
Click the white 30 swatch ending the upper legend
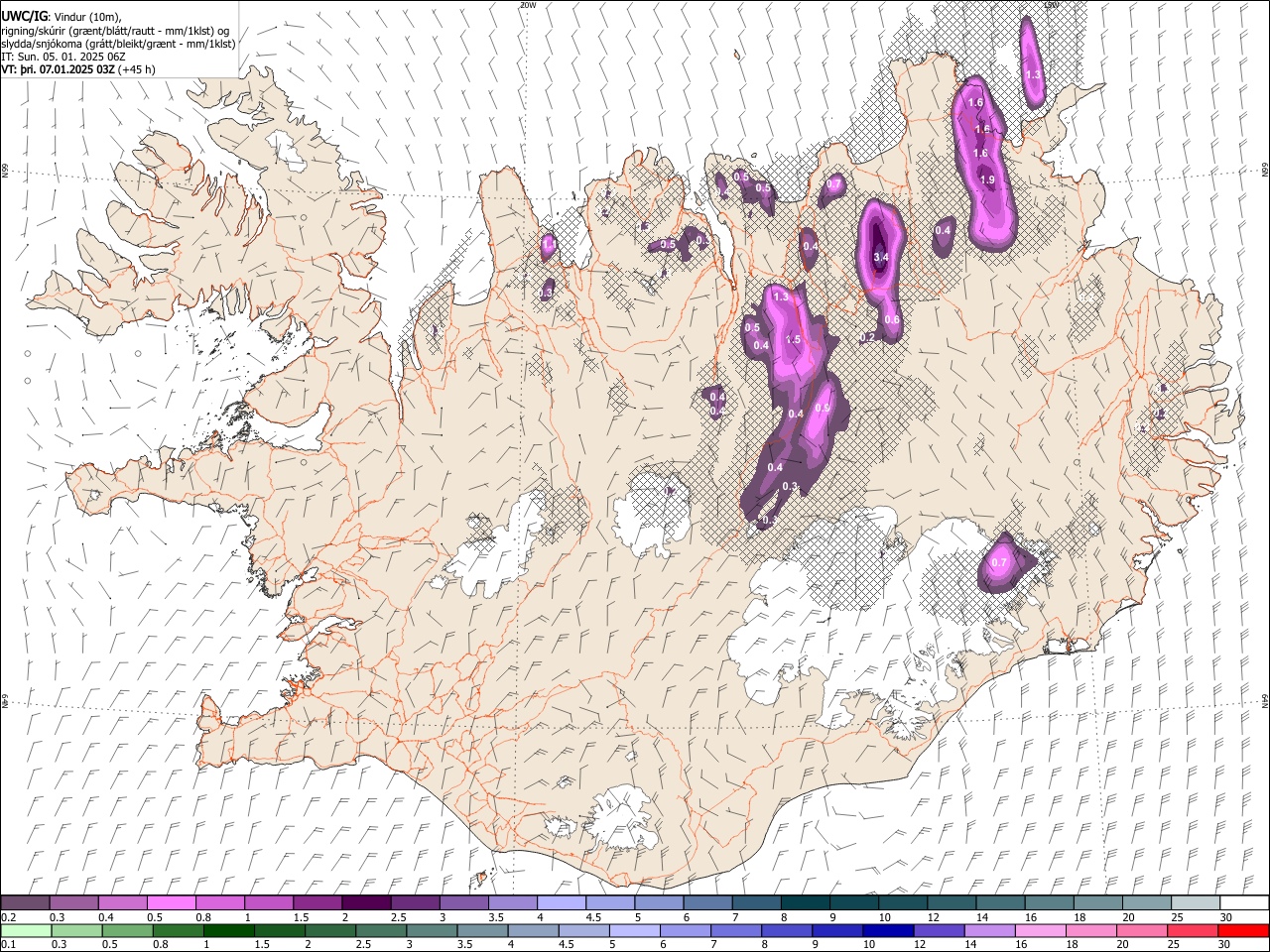pos(1244,903)
